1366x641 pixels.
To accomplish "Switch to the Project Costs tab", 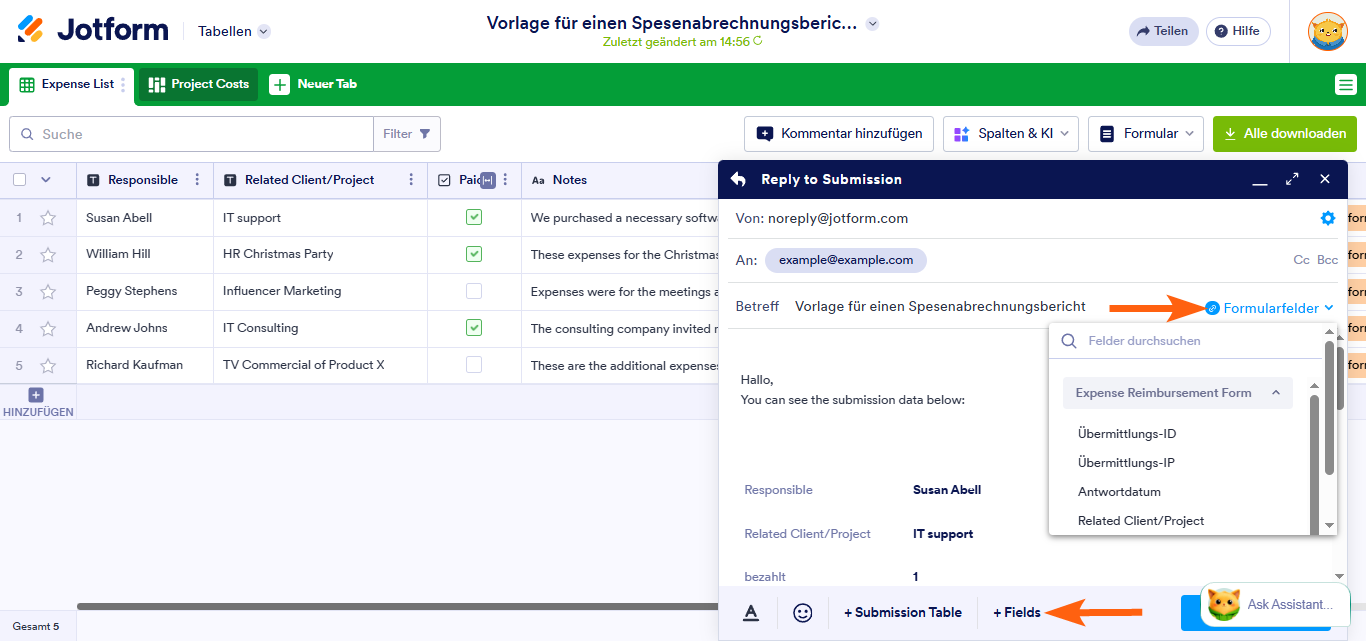I will (x=197, y=84).
